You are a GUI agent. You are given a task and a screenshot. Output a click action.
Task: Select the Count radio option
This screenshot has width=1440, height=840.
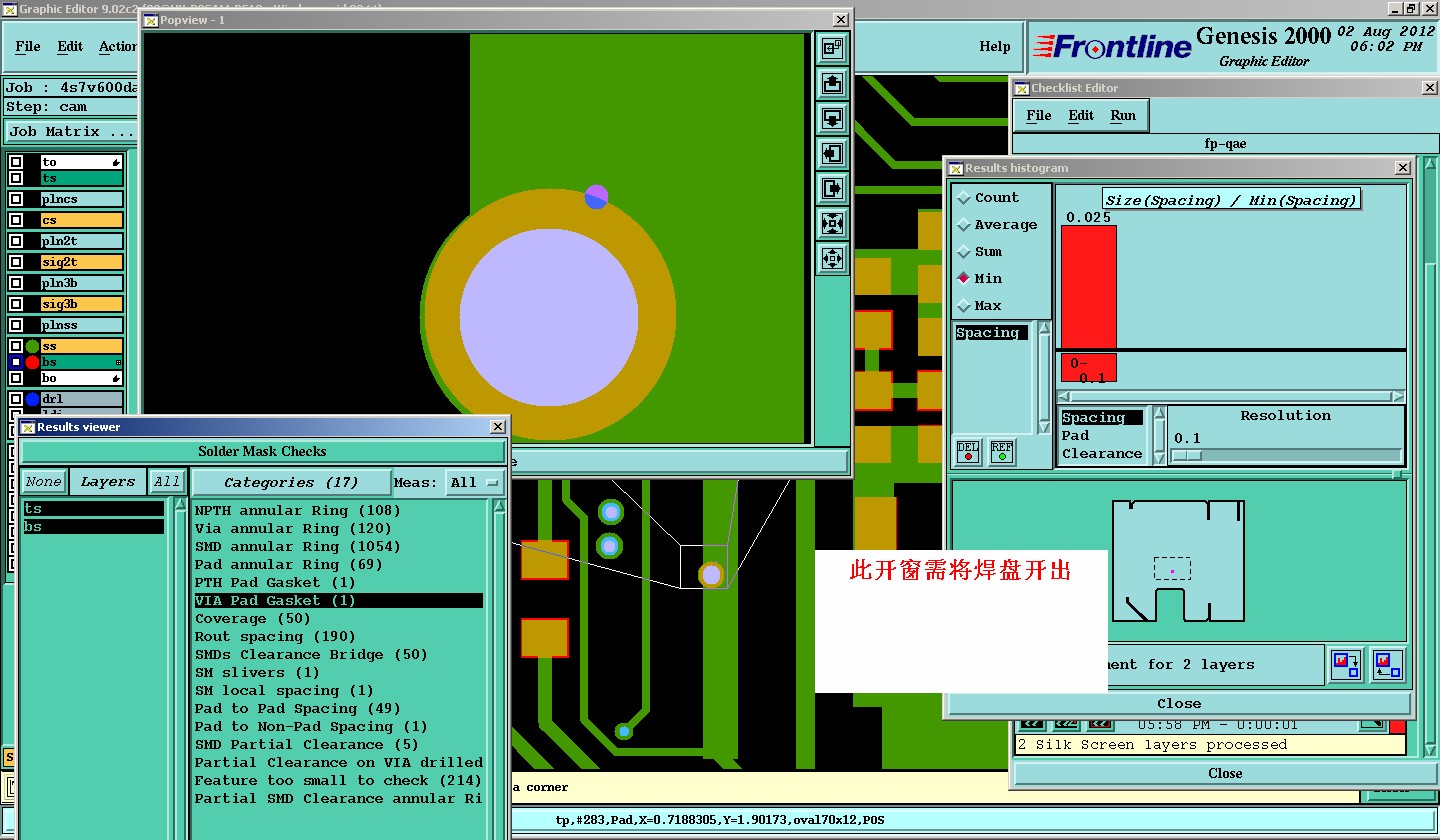tap(964, 198)
